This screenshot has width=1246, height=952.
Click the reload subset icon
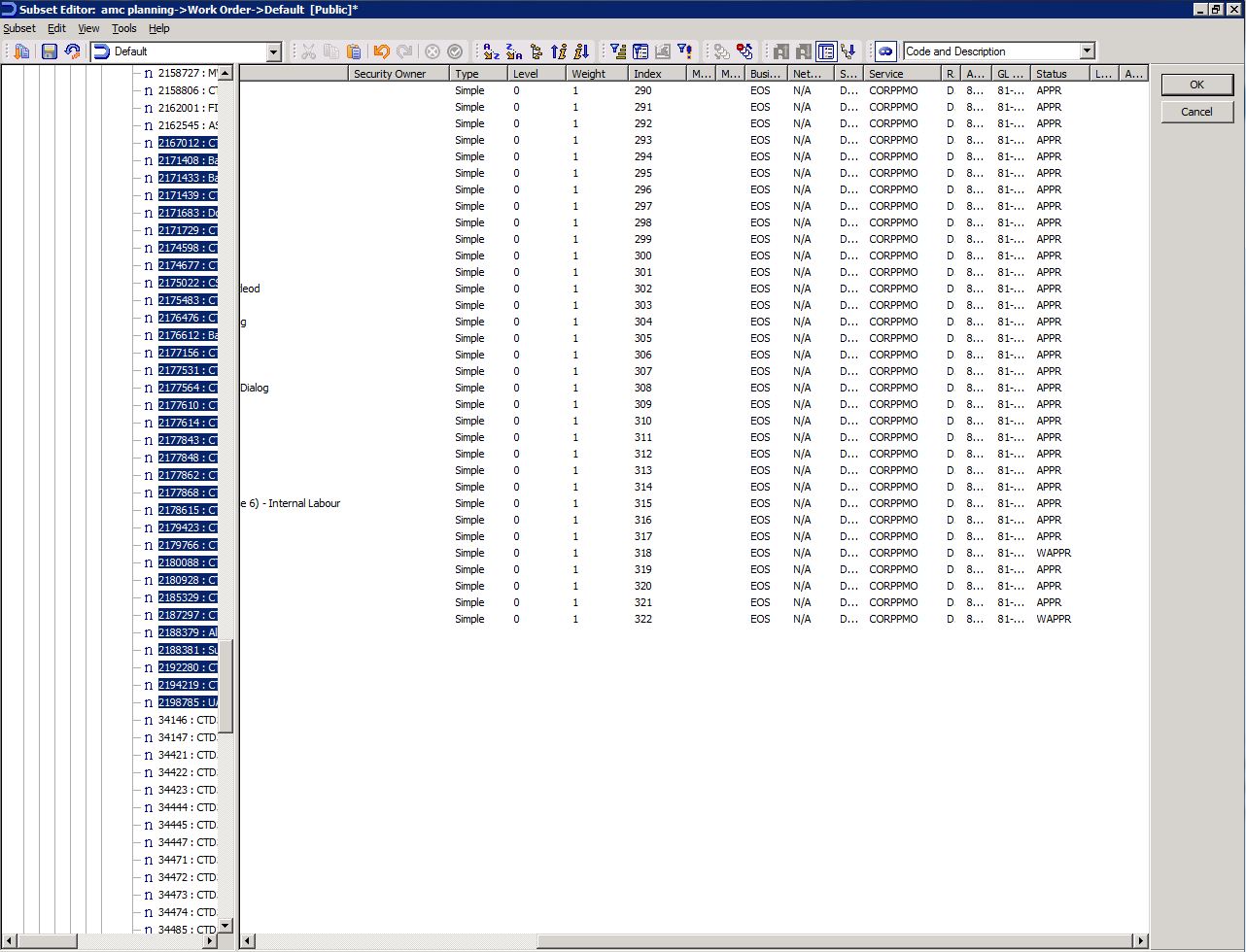click(x=72, y=51)
